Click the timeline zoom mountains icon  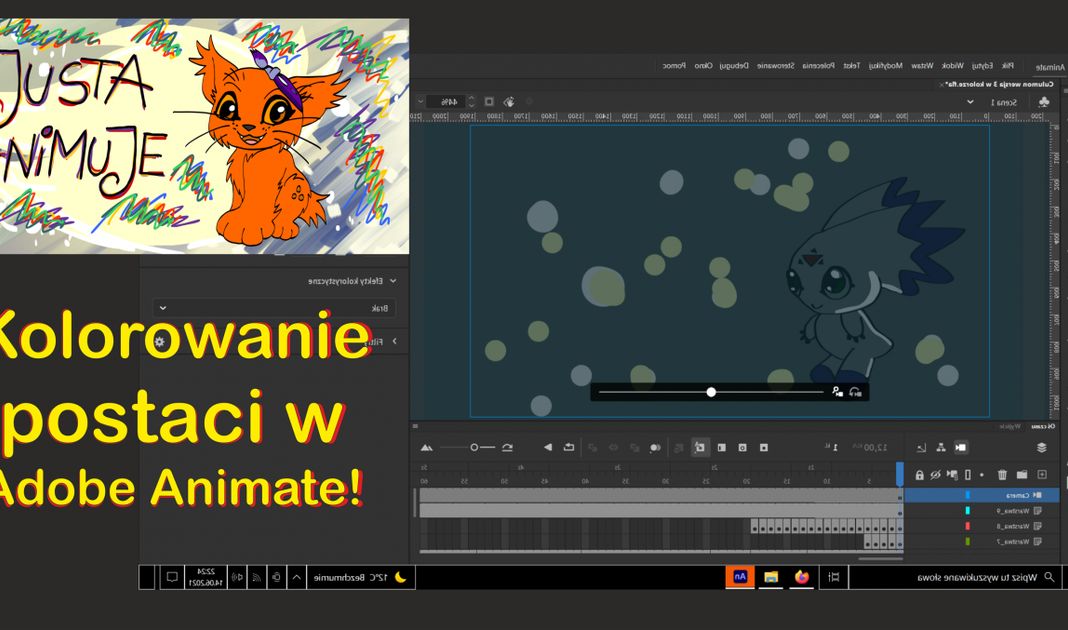[426, 447]
